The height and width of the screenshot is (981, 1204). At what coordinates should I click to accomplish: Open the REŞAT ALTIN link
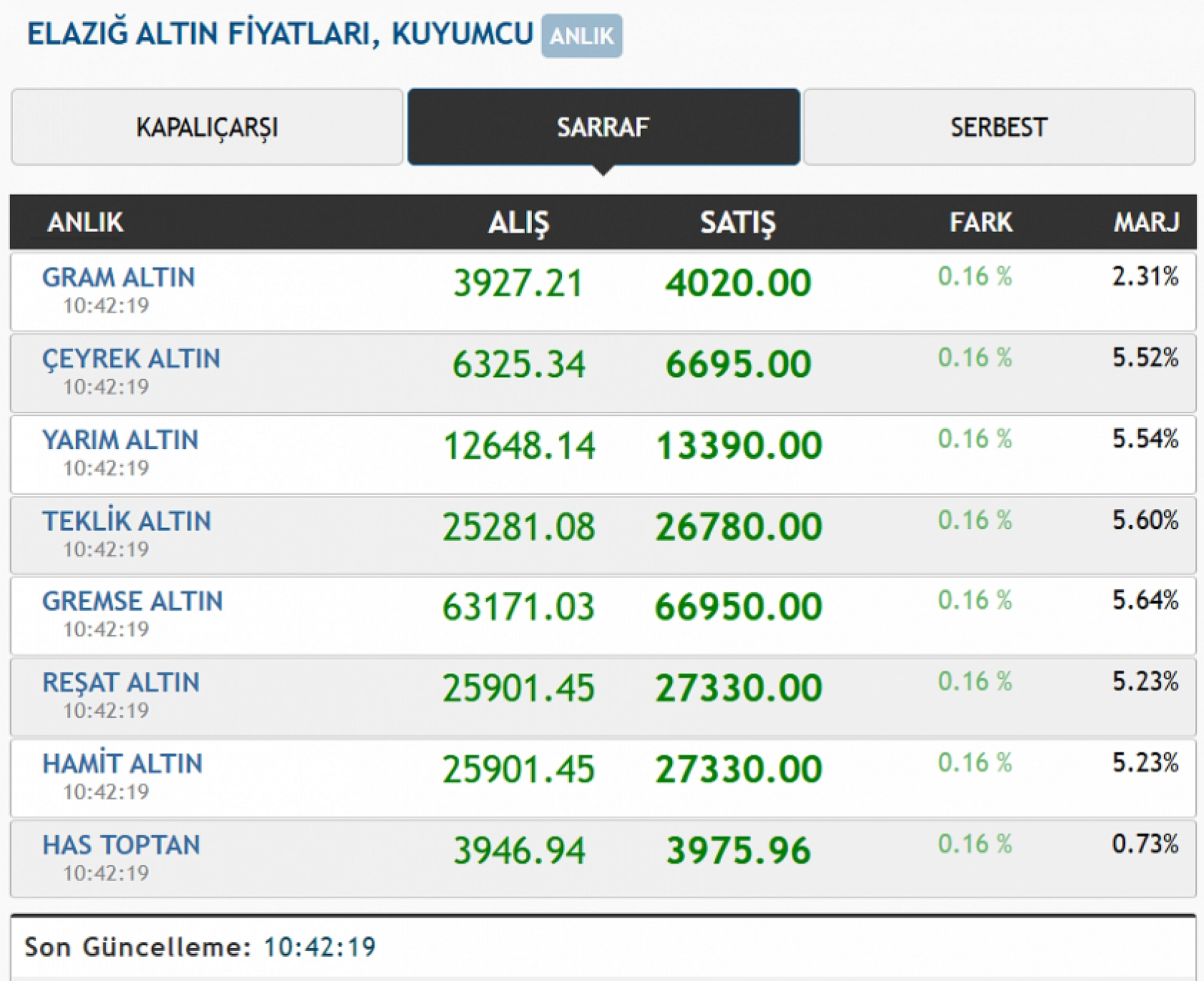[121, 682]
